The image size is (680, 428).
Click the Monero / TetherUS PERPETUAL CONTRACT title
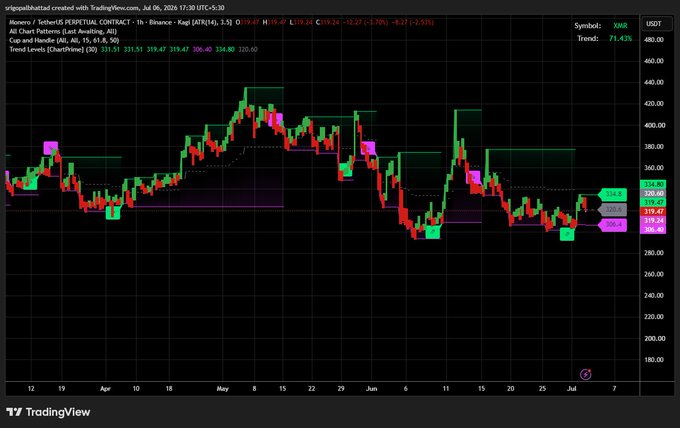(x=69, y=22)
